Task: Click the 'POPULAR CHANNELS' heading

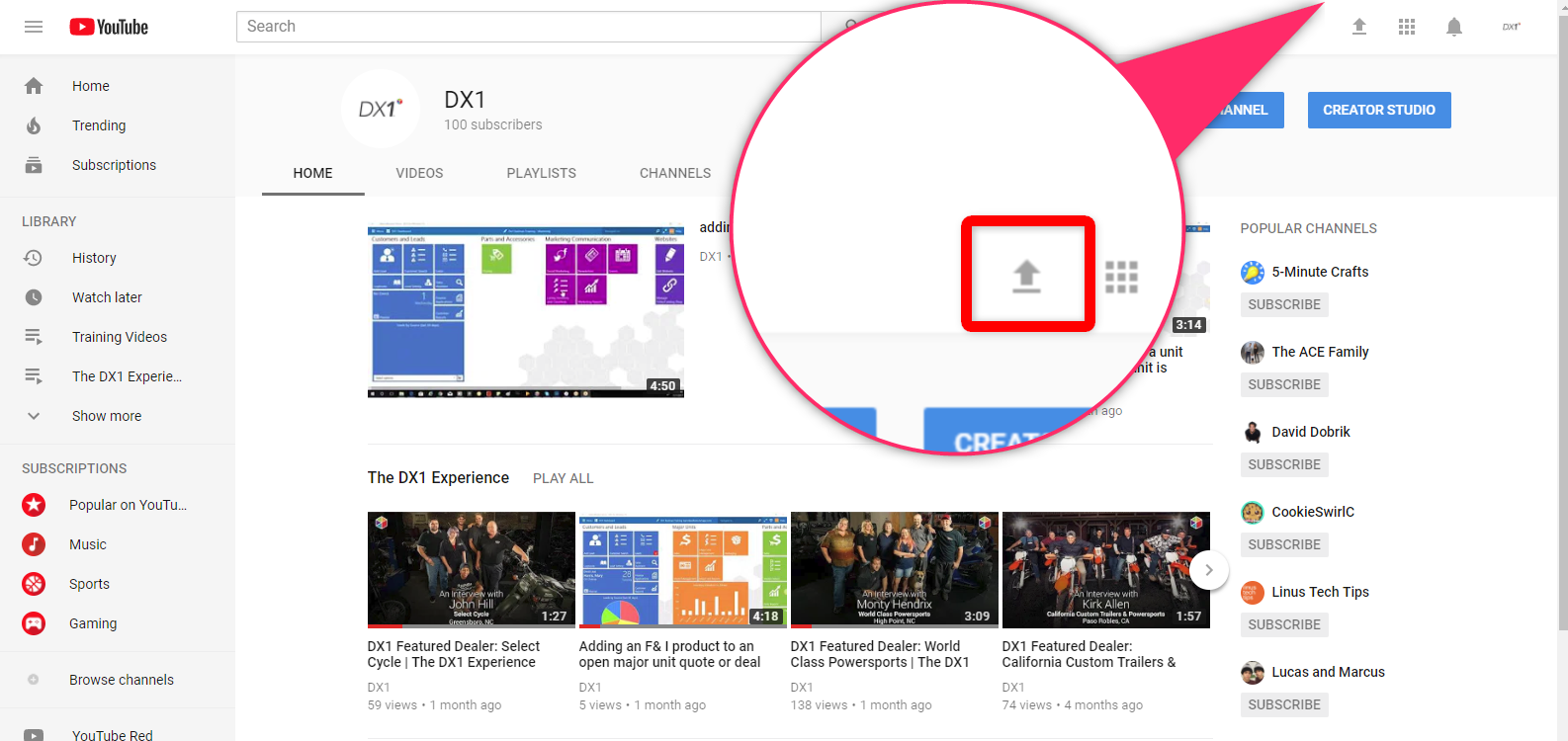Action: coord(1309,228)
